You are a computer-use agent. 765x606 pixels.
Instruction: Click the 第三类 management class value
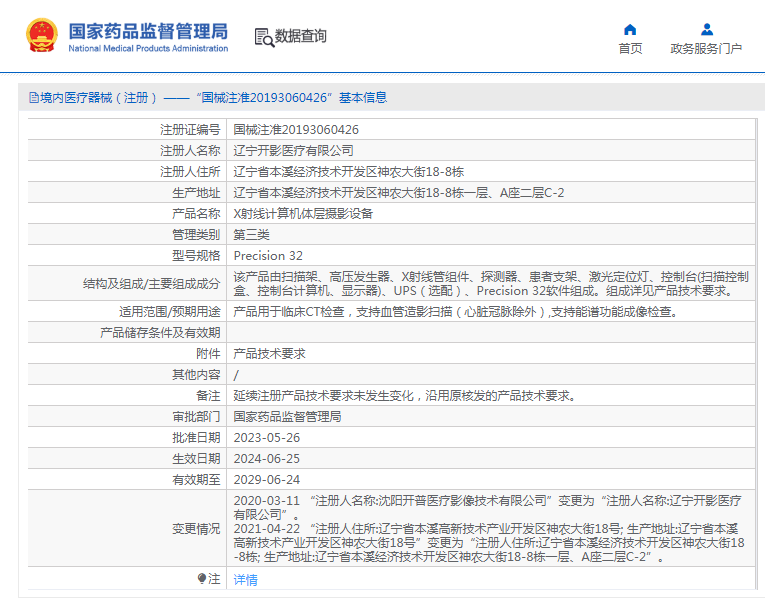(x=251, y=235)
